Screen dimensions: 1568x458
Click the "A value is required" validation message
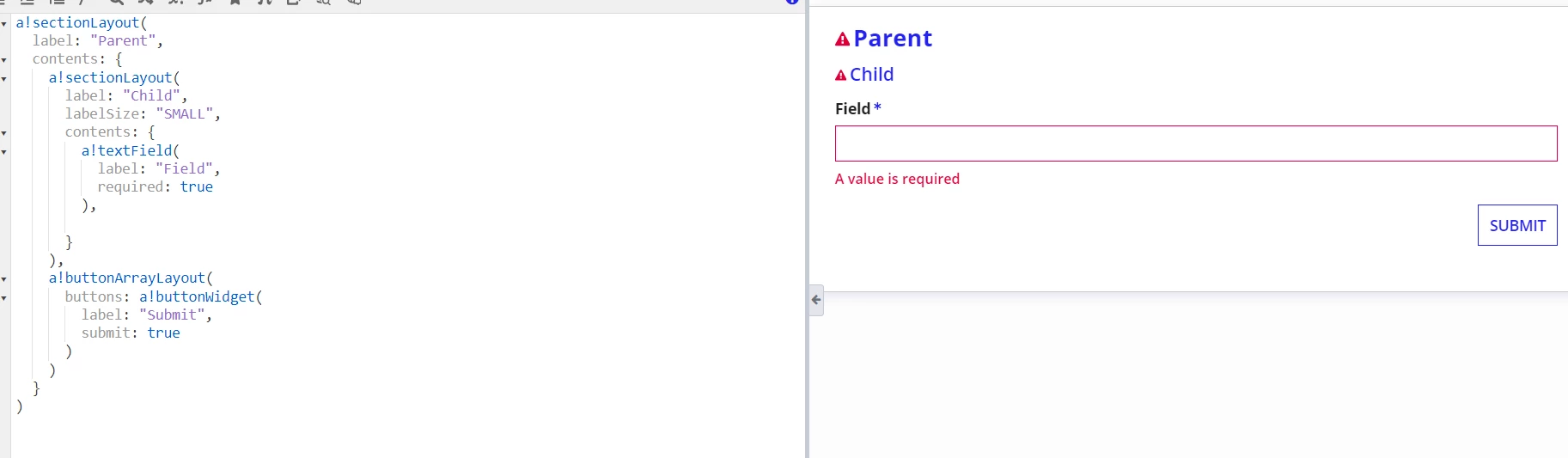click(x=897, y=179)
